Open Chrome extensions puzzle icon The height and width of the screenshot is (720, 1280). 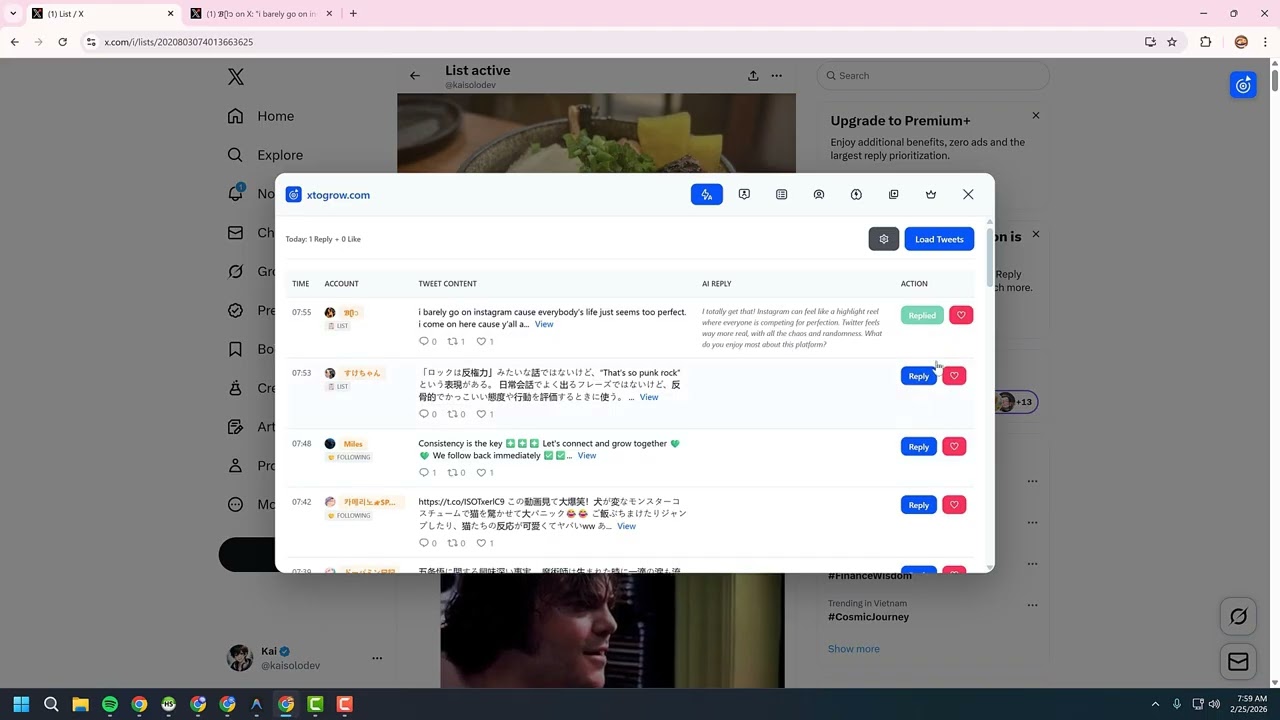(1205, 42)
